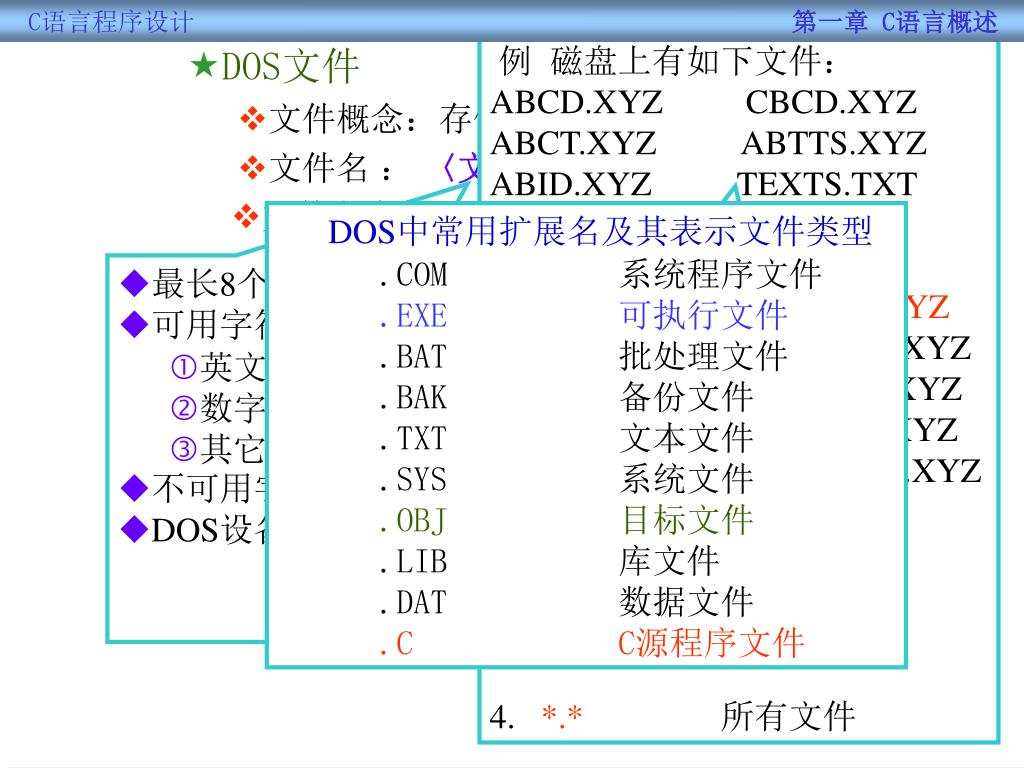Screen dimensions: 1024x768
Task: Click the '批处理文件' description
Action: (703, 357)
